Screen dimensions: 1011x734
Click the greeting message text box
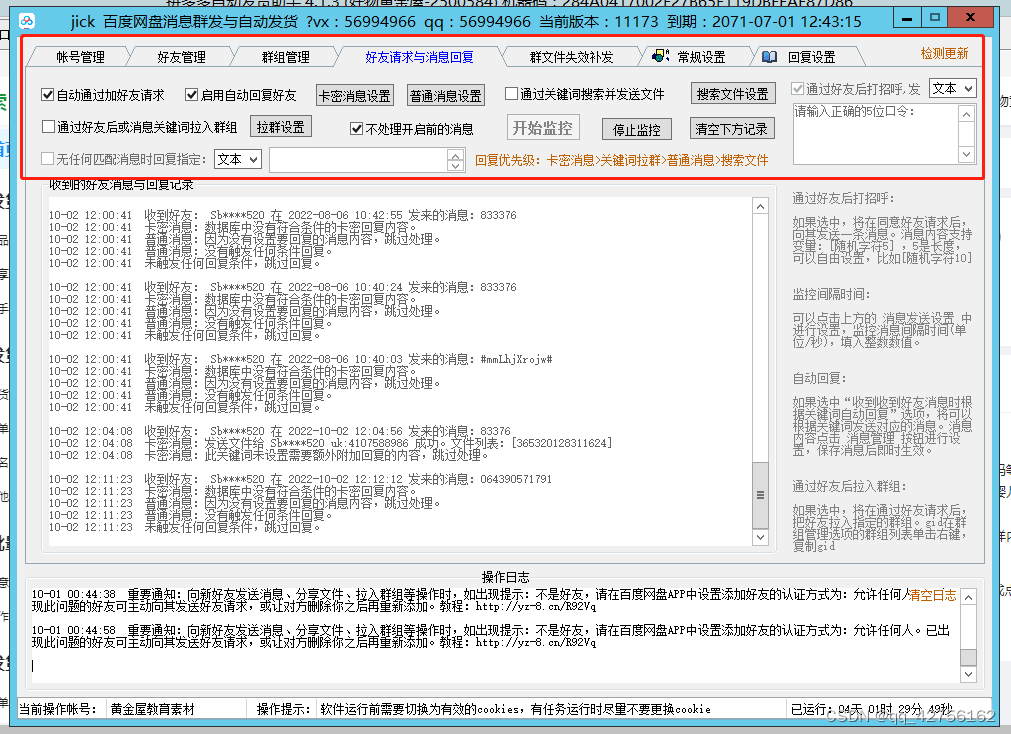click(x=876, y=134)
